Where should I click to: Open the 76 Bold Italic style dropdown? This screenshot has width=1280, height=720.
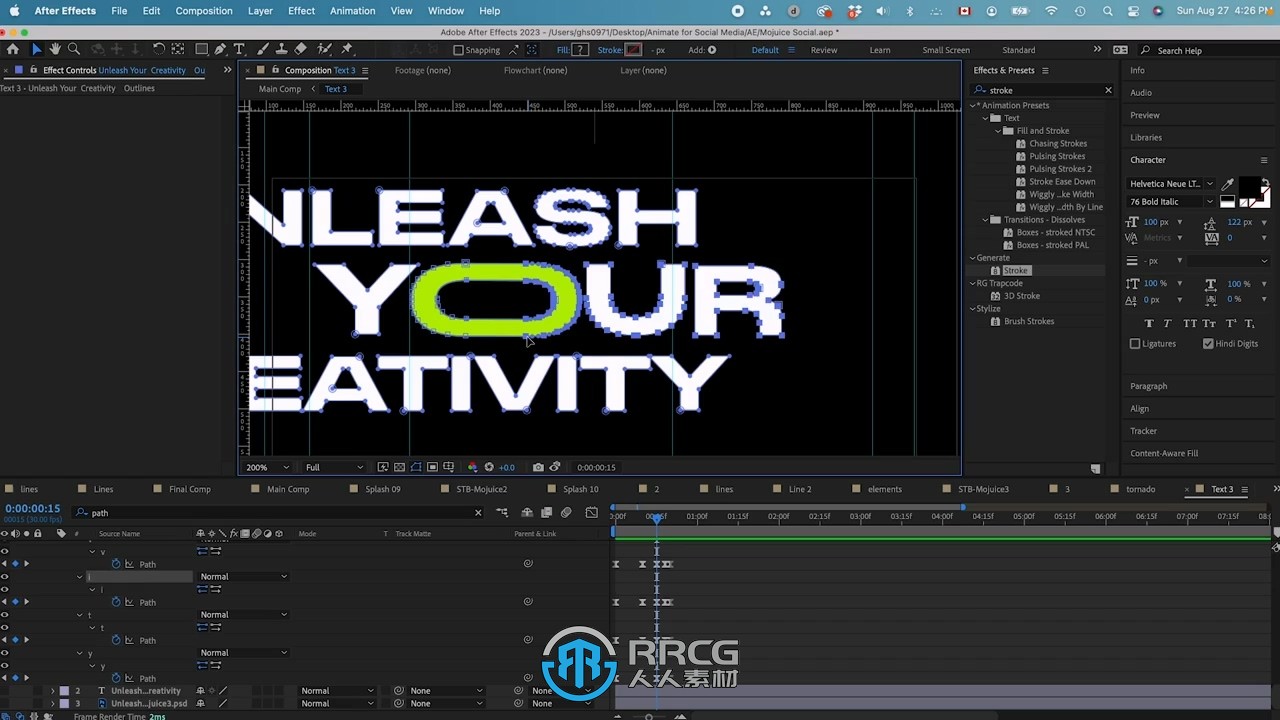point(1170,202)
